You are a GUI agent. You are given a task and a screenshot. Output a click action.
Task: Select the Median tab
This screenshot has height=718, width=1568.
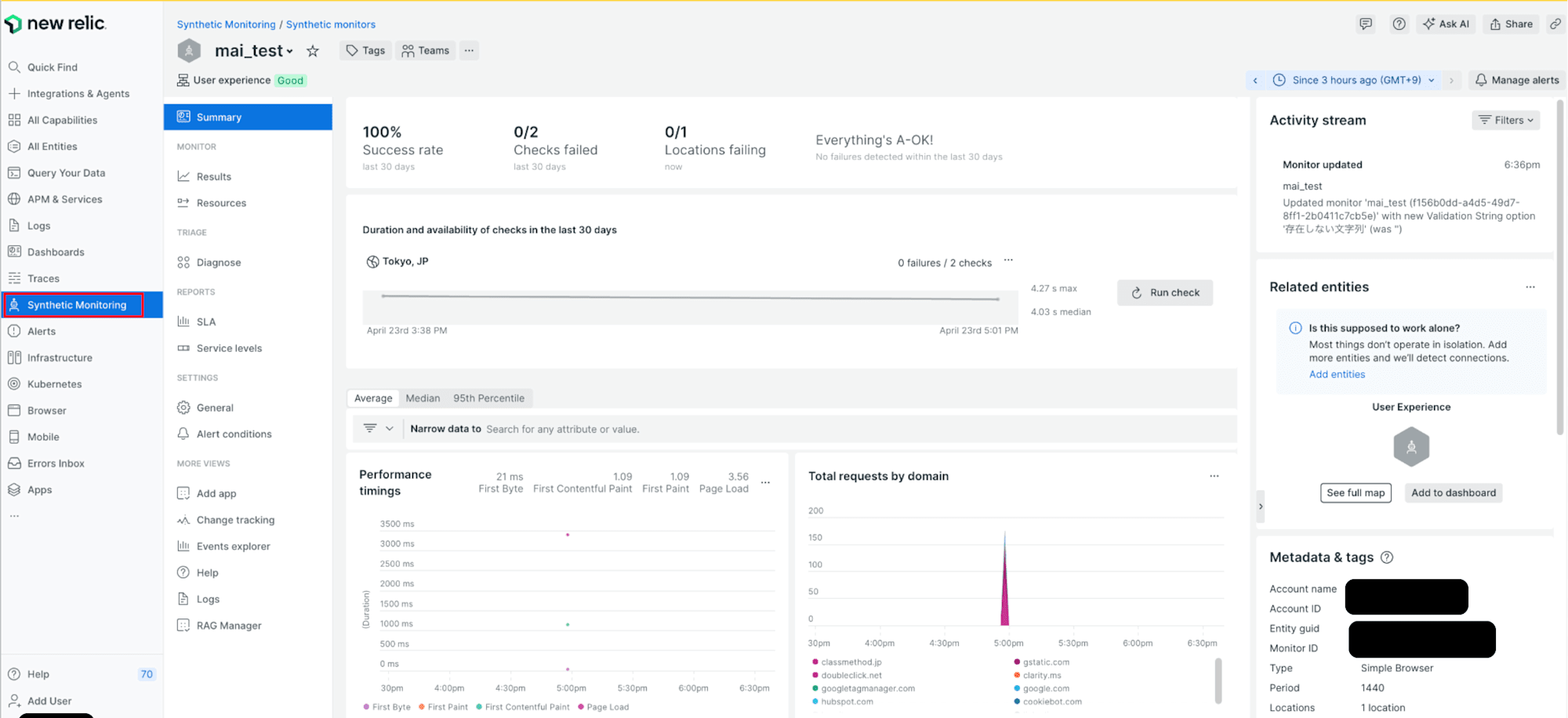coord(423,398)
